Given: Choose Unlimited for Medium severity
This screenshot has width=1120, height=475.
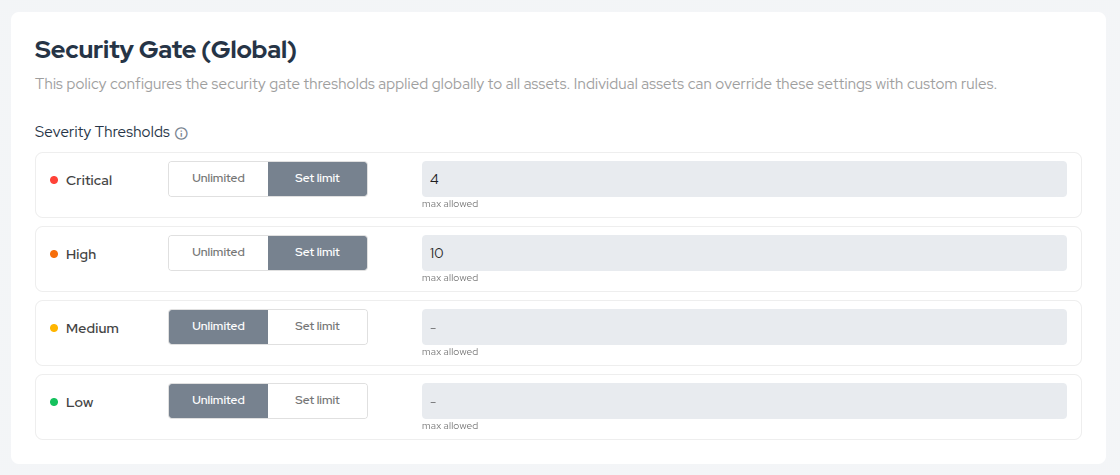Looking at the screenshot, I should (218, 327).
